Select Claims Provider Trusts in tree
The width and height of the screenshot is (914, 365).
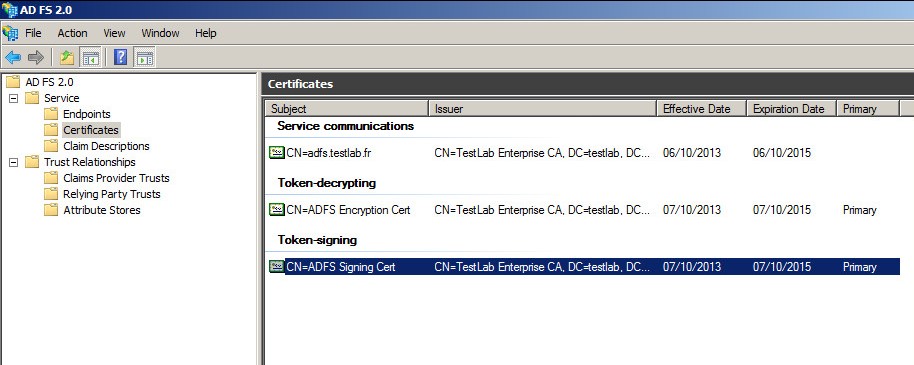pos(116,178)
